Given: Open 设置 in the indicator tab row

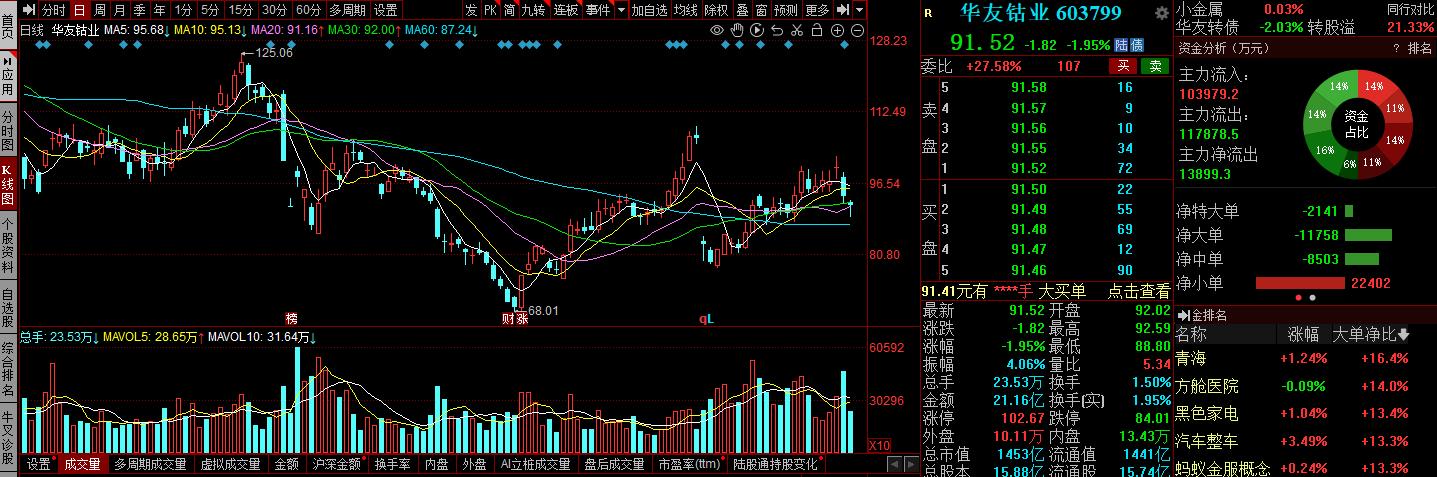Looking at the screenshot, I should click(39, 464).
